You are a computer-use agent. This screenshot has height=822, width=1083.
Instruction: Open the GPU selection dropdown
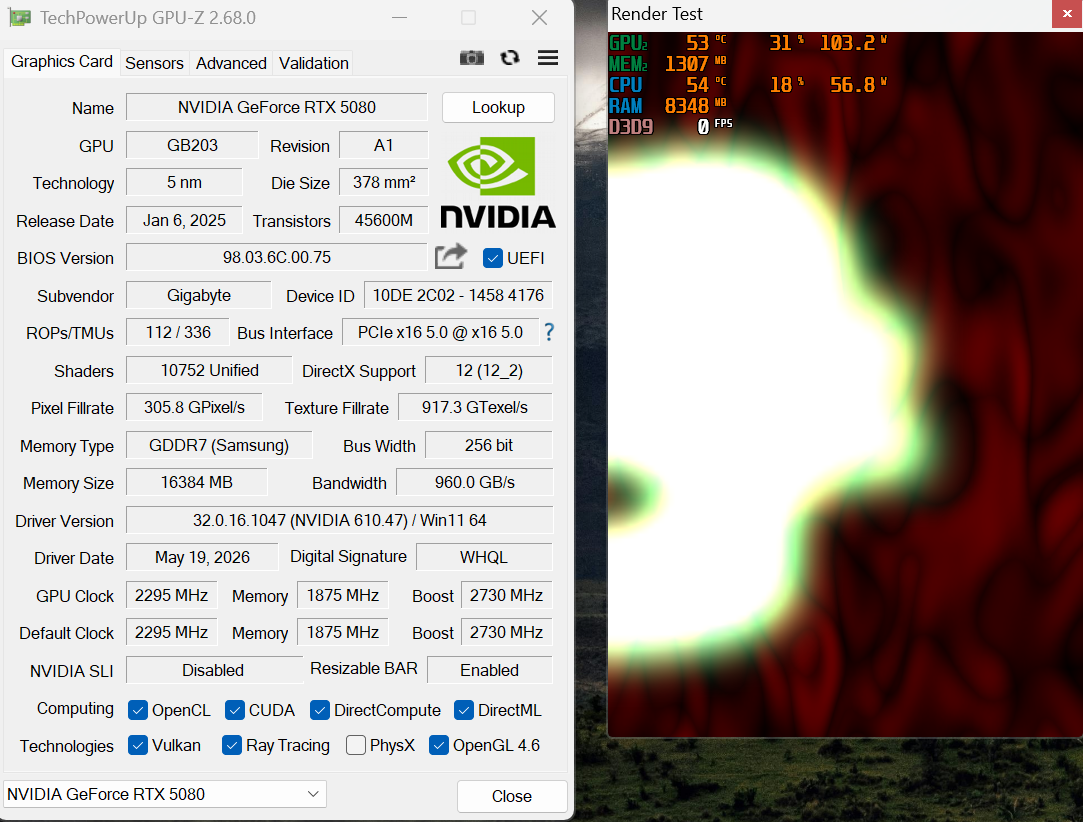[165, 794]
